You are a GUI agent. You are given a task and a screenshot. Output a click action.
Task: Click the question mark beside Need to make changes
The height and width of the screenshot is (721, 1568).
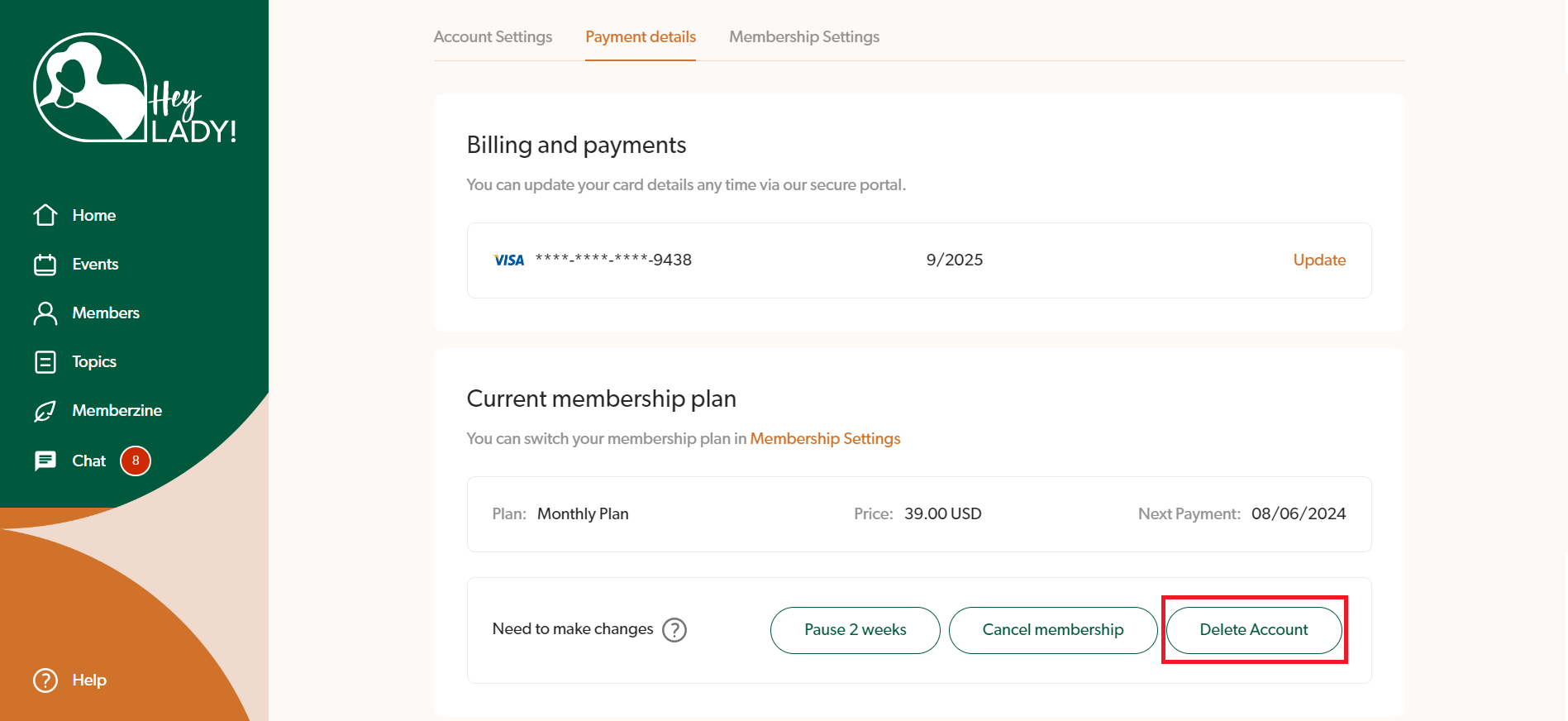coord(674,630)
